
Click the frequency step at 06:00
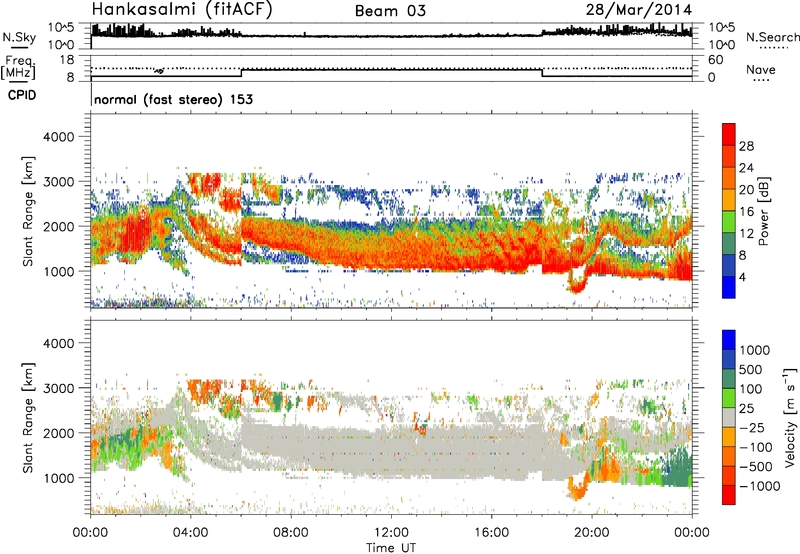pos(241,73)
